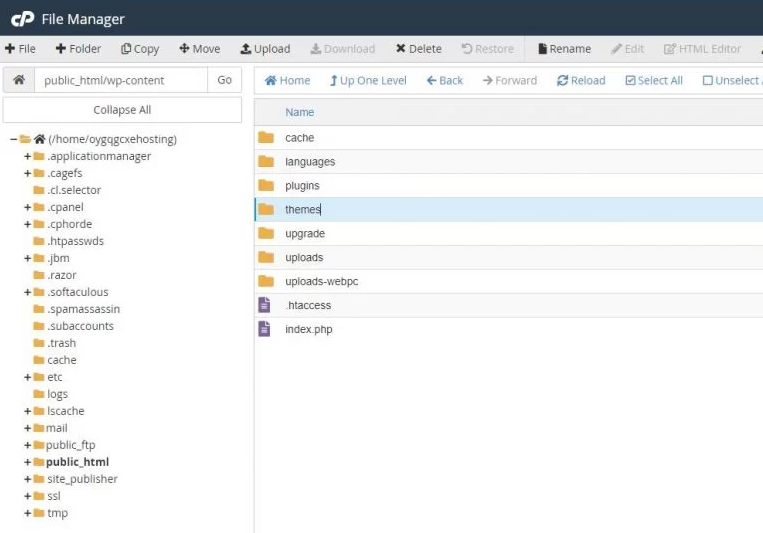Image resolution: width=763 pixels, height=533 pixels.
Task: Click the plugins folder icon
Action: (266, 185)
